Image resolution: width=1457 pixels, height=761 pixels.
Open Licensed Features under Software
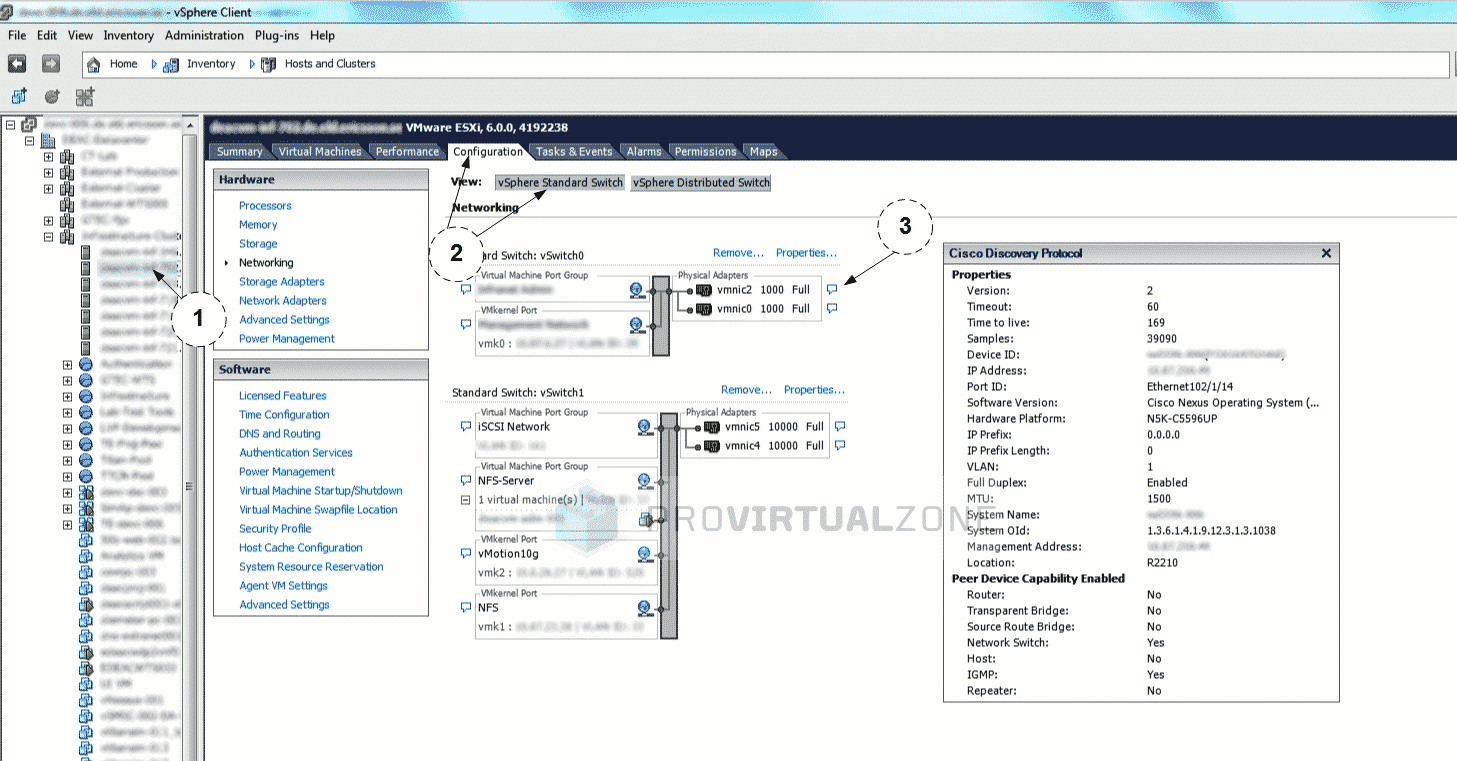point(283,396)
